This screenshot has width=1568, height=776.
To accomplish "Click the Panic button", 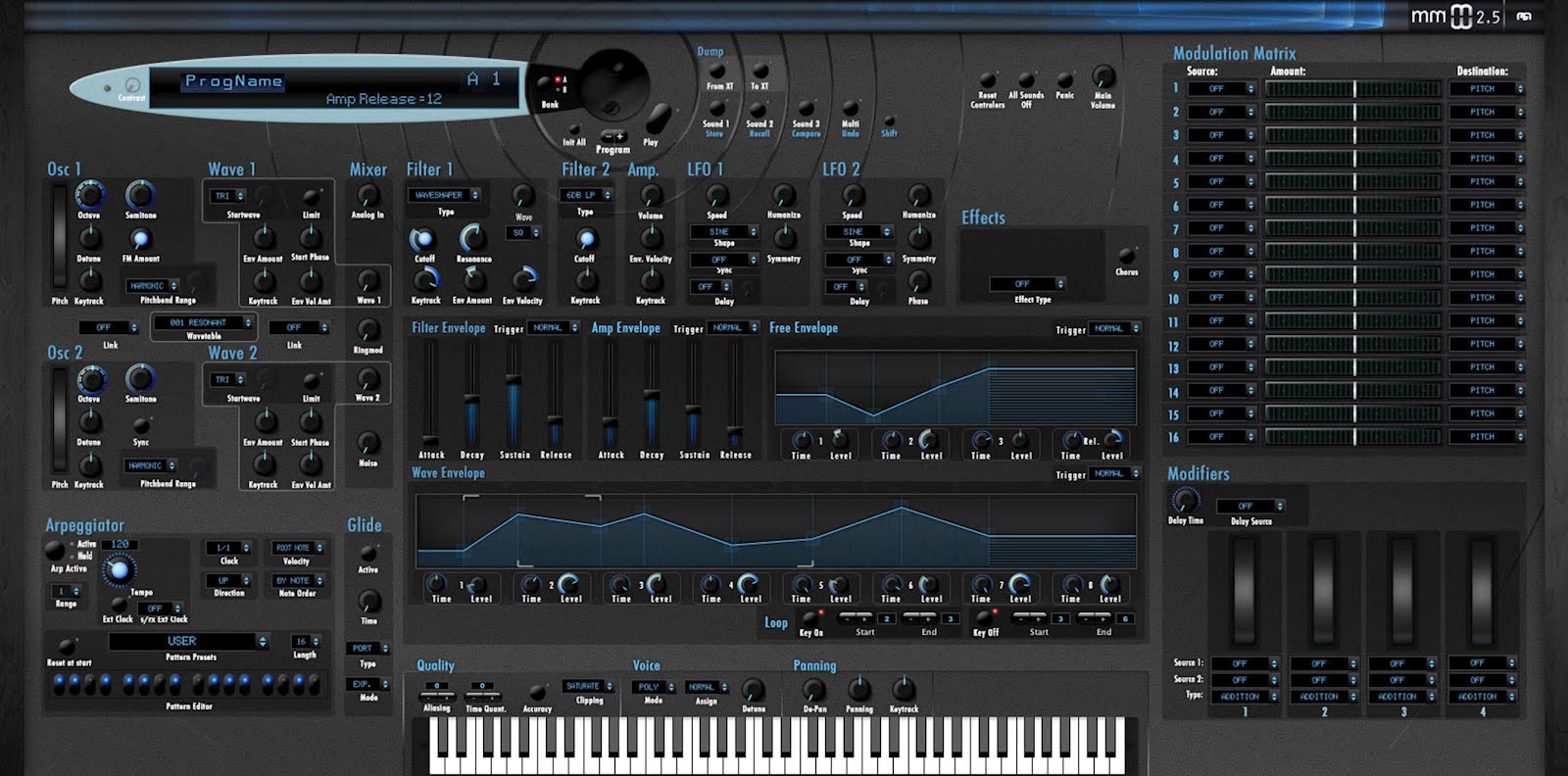I will click(x=1064, y=80).
